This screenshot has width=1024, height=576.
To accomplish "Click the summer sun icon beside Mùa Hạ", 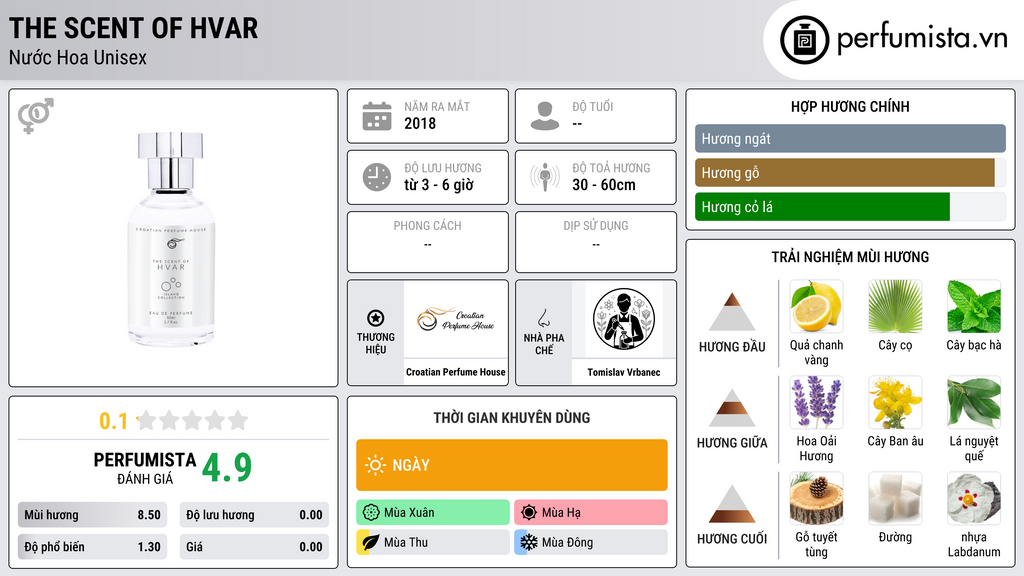I will [529, 513].
